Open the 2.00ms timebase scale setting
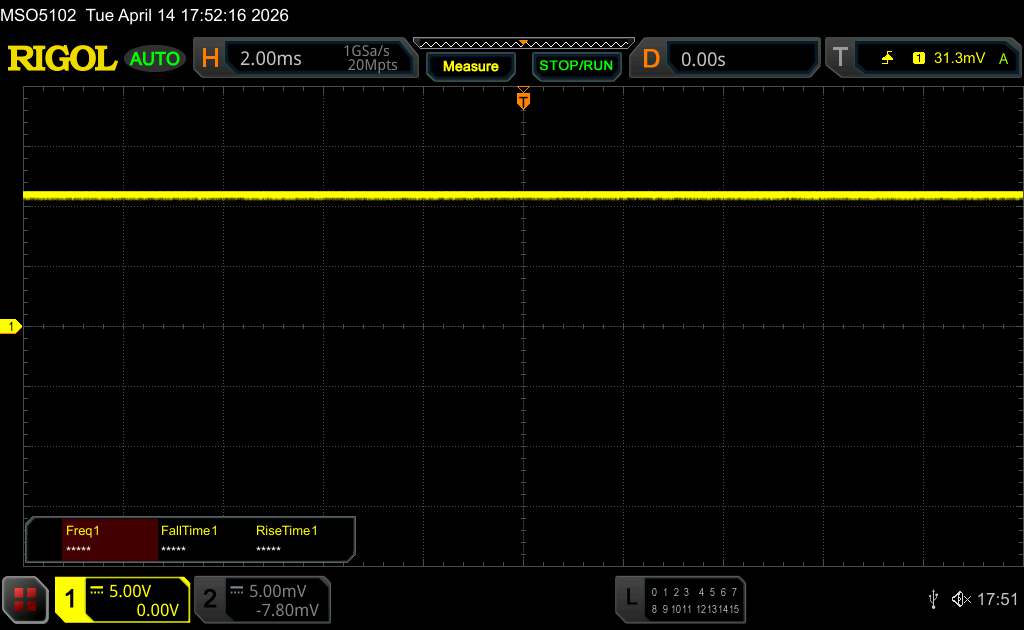 tap(270, 59)
